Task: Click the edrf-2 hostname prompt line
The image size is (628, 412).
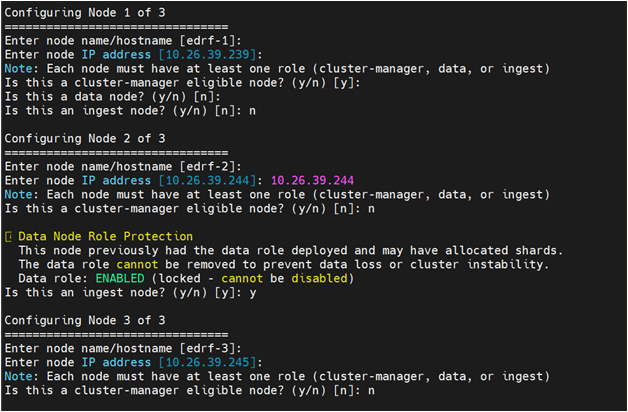Action: coord(123,167)
